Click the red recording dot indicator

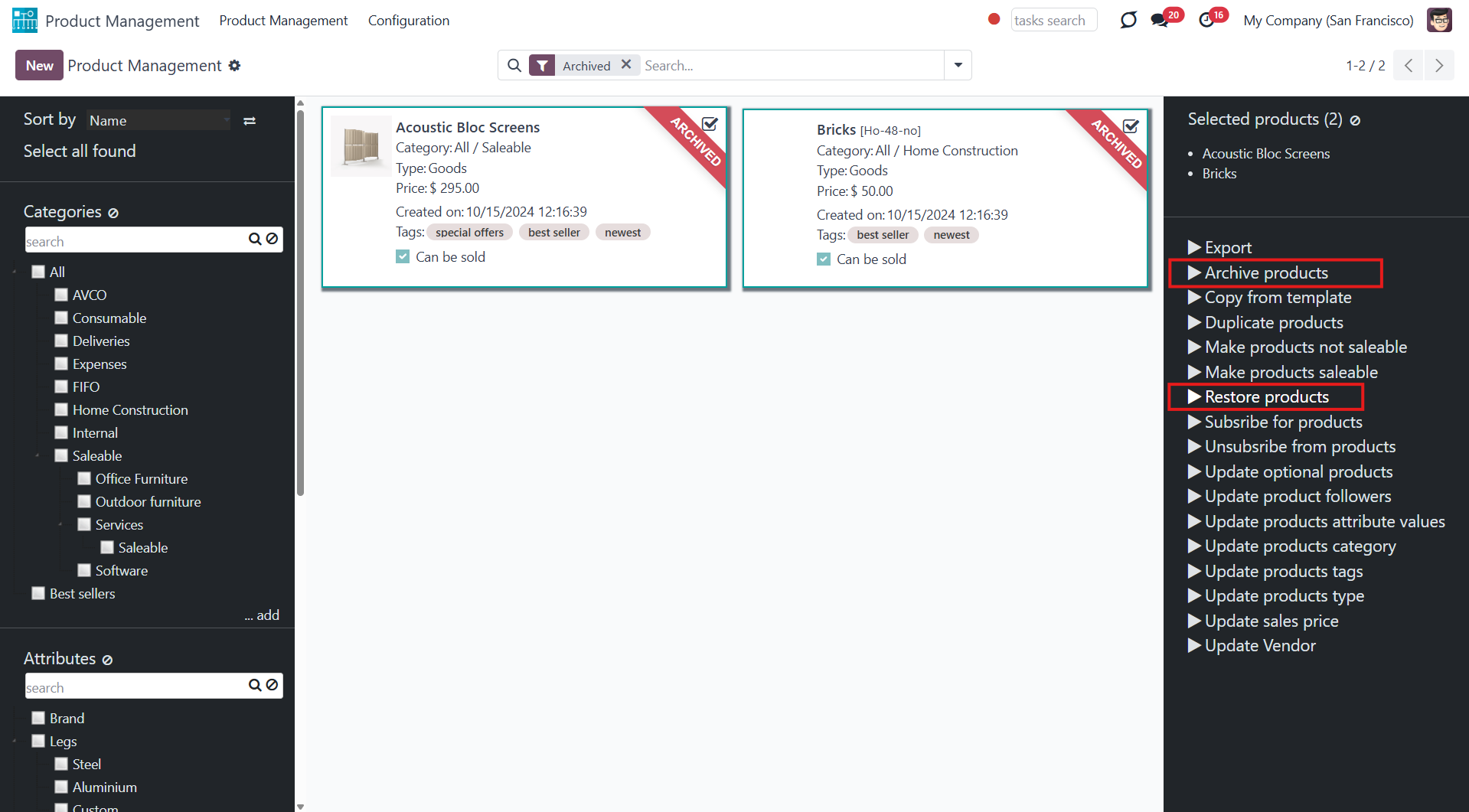(994, 20)
